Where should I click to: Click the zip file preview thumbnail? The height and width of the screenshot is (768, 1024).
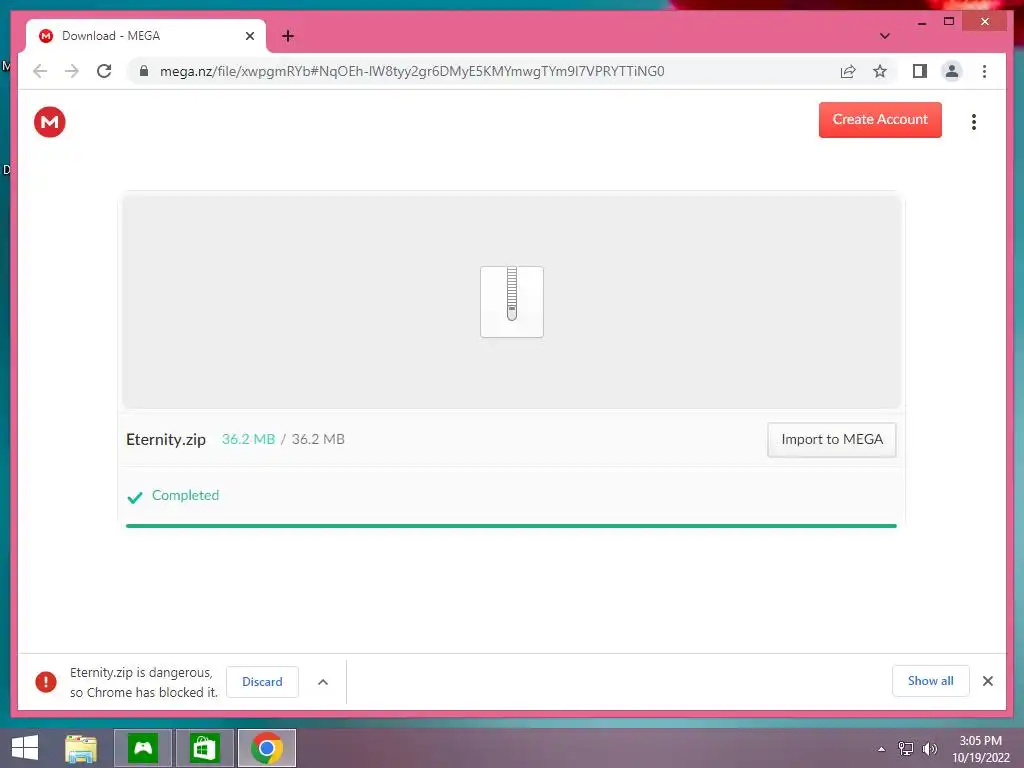[x=512, y=302]
